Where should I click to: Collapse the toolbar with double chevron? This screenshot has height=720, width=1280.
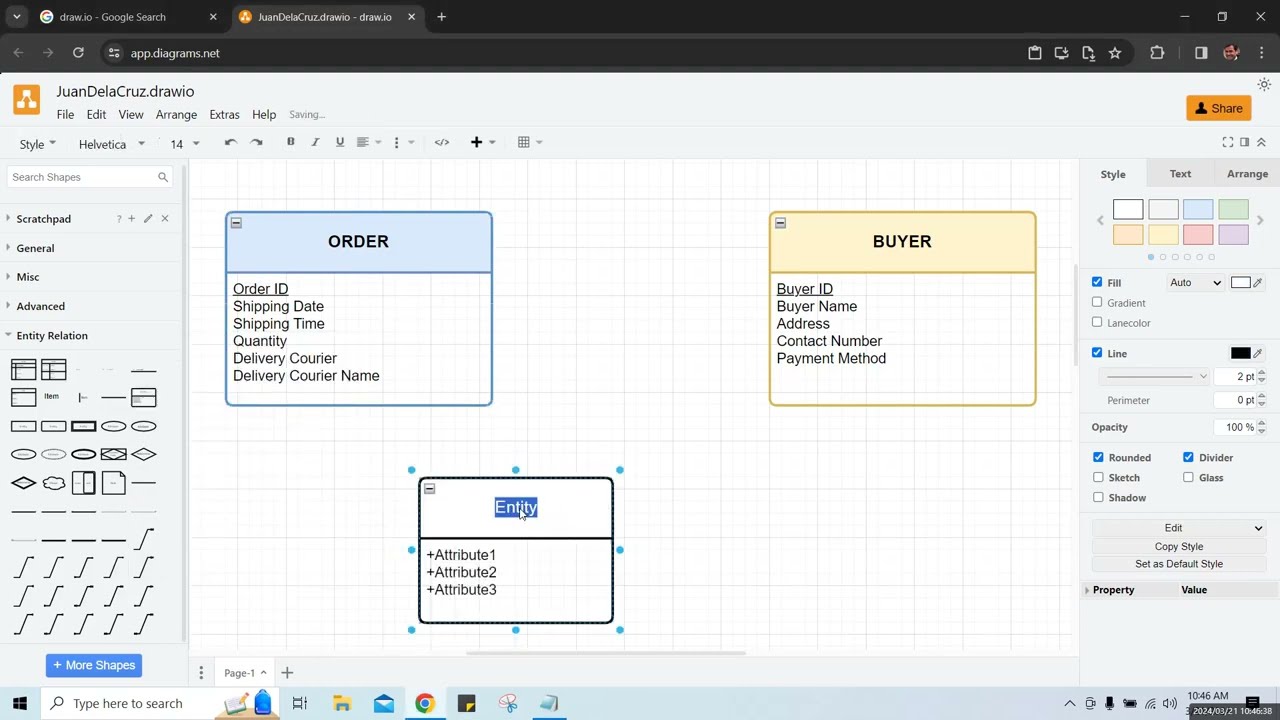(x=1261, y=142)
